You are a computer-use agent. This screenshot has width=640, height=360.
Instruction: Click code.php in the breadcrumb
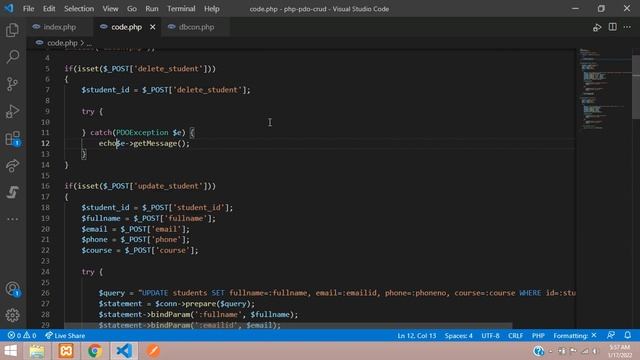coord(62,42)
